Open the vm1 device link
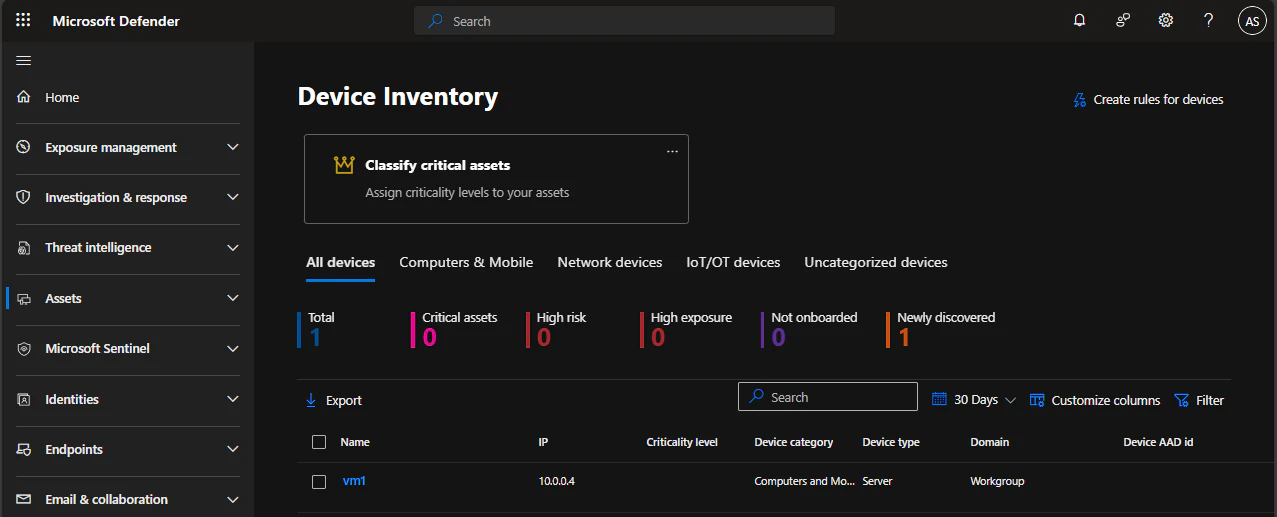1277x517 pixels. (x=354, y=481)
